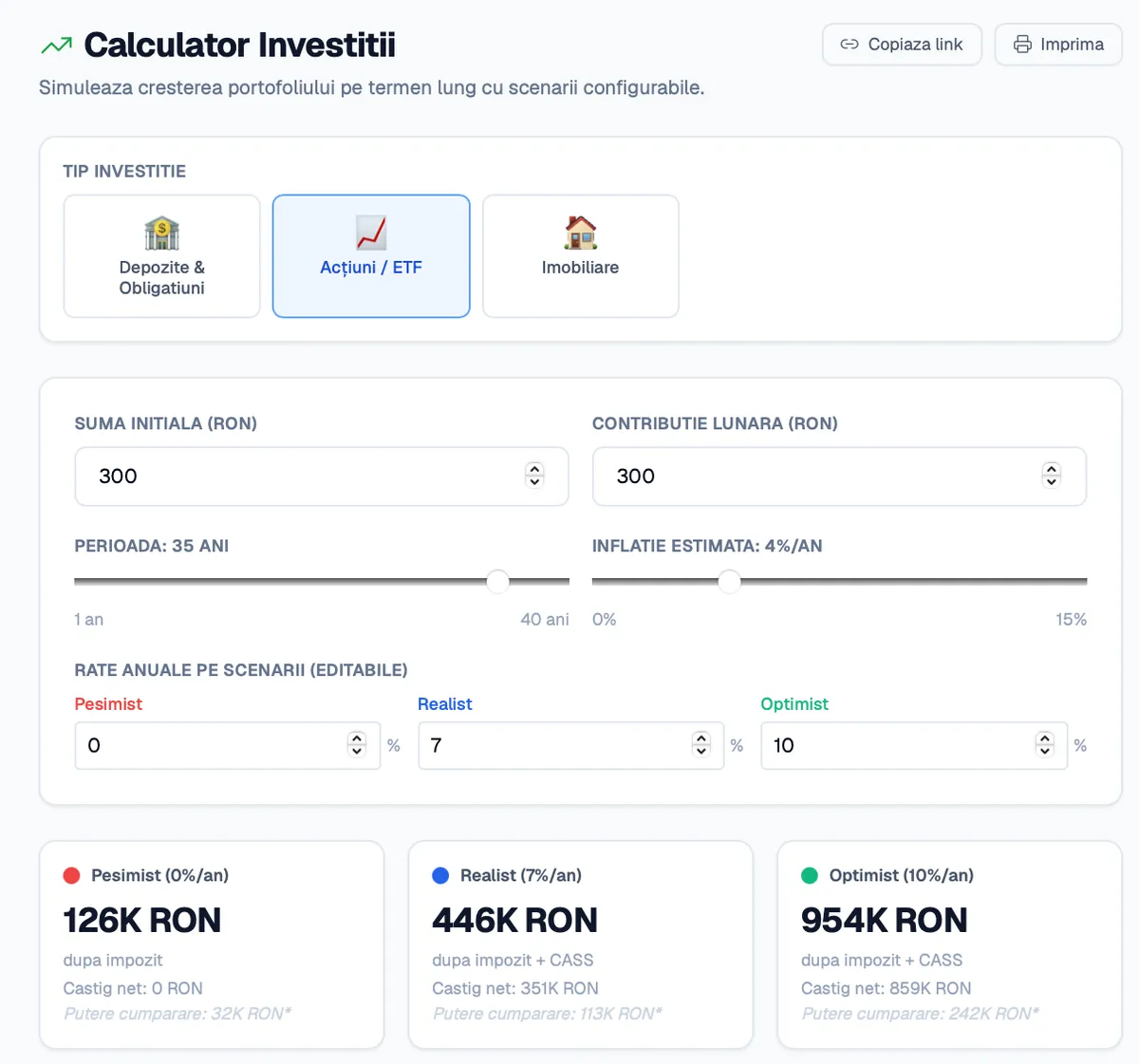
Task: Click the printer icon in Imprima
Action: [1022, 45]
